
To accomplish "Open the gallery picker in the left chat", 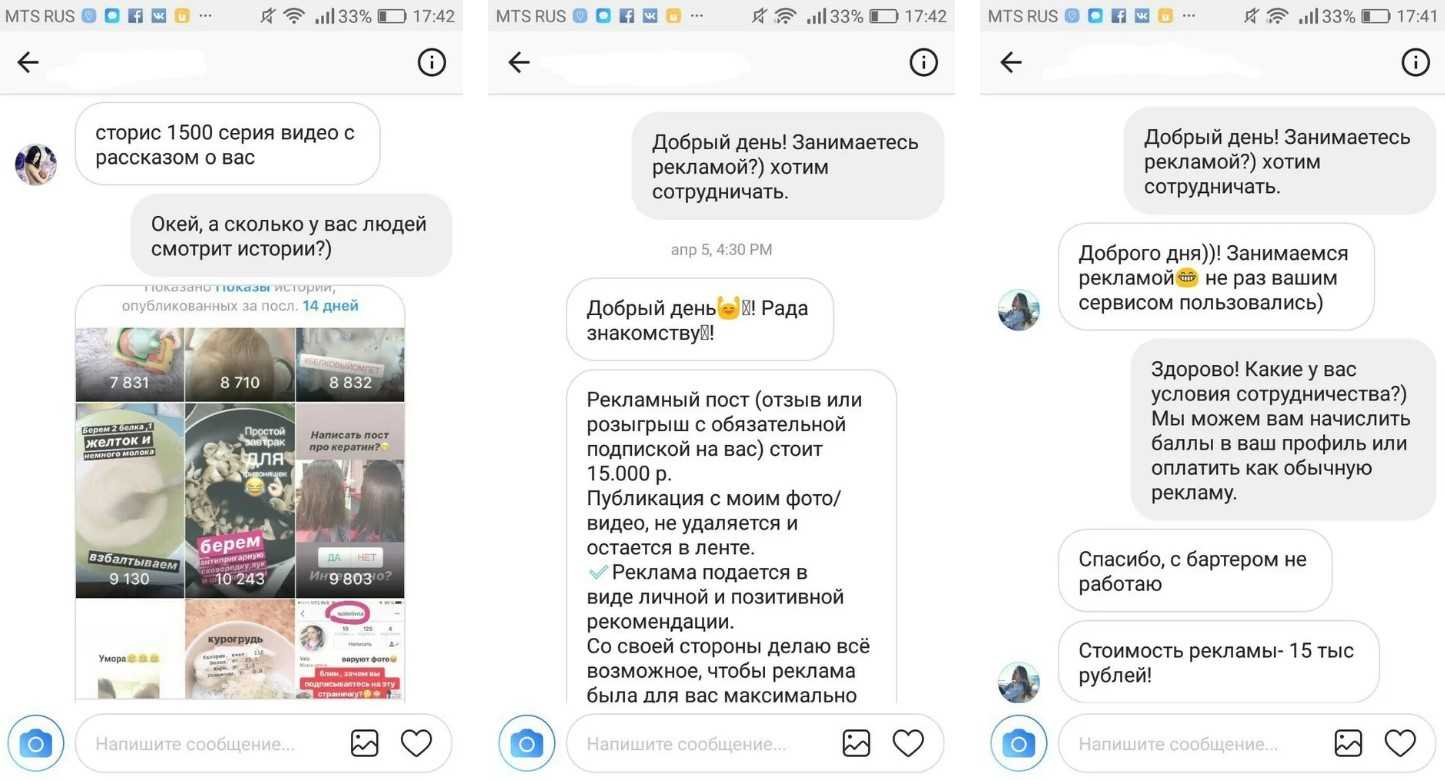I will (x=364, y=743).
